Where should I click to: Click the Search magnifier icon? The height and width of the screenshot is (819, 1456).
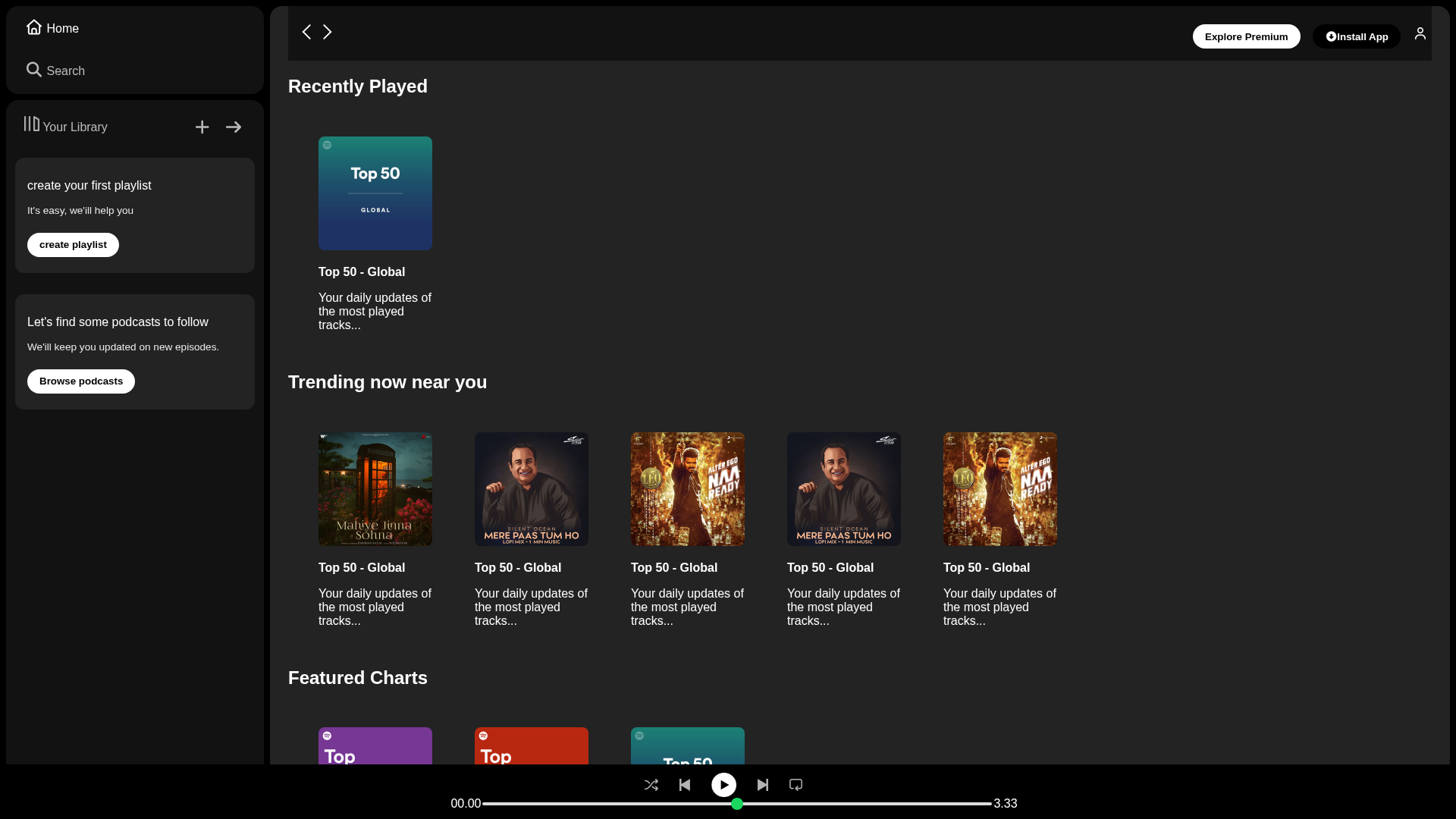(34, 70)
